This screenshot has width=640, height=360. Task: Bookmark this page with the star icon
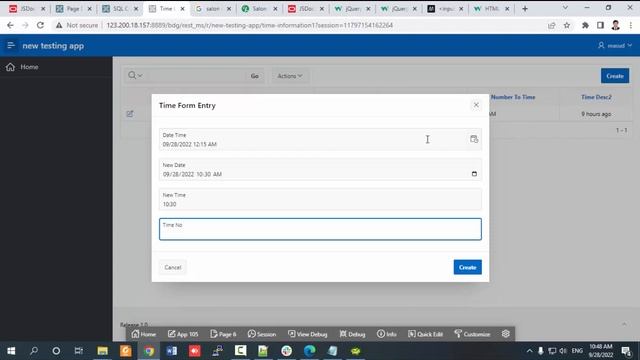point(567,25)
